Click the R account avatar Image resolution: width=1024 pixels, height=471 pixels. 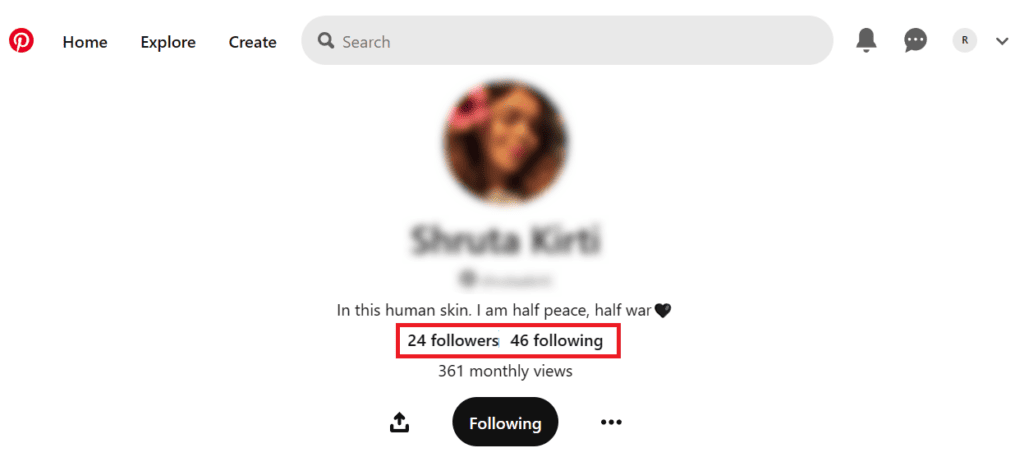(965, 41)
